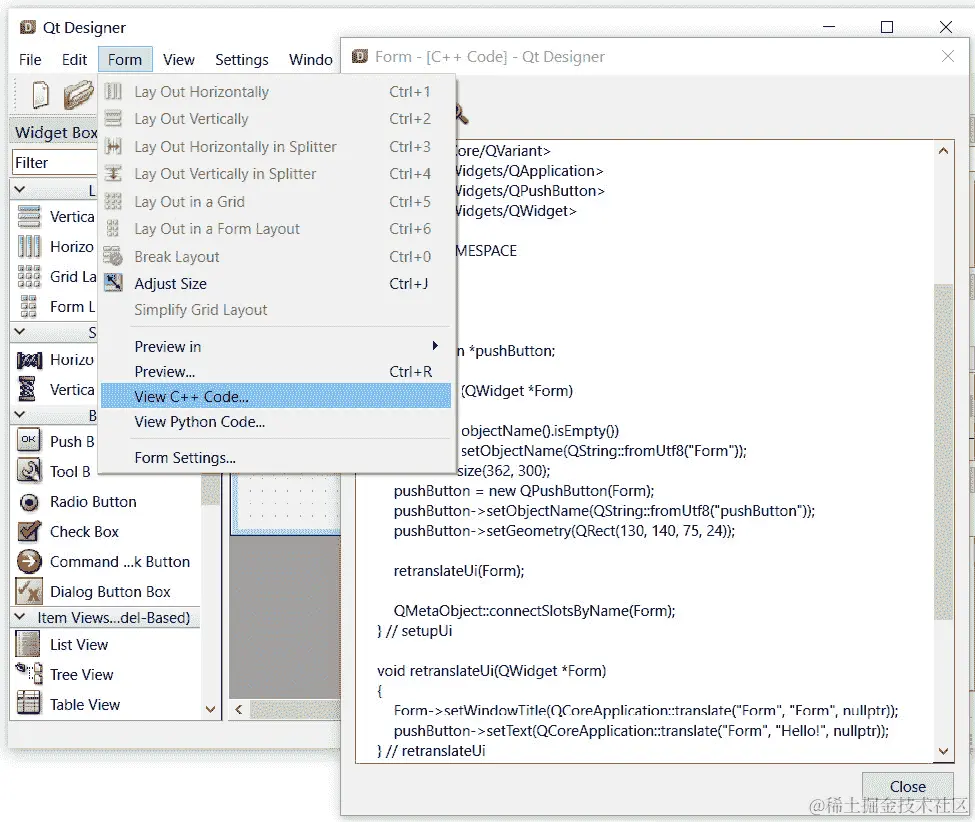Select the Table View widget icon

point(29,703)
